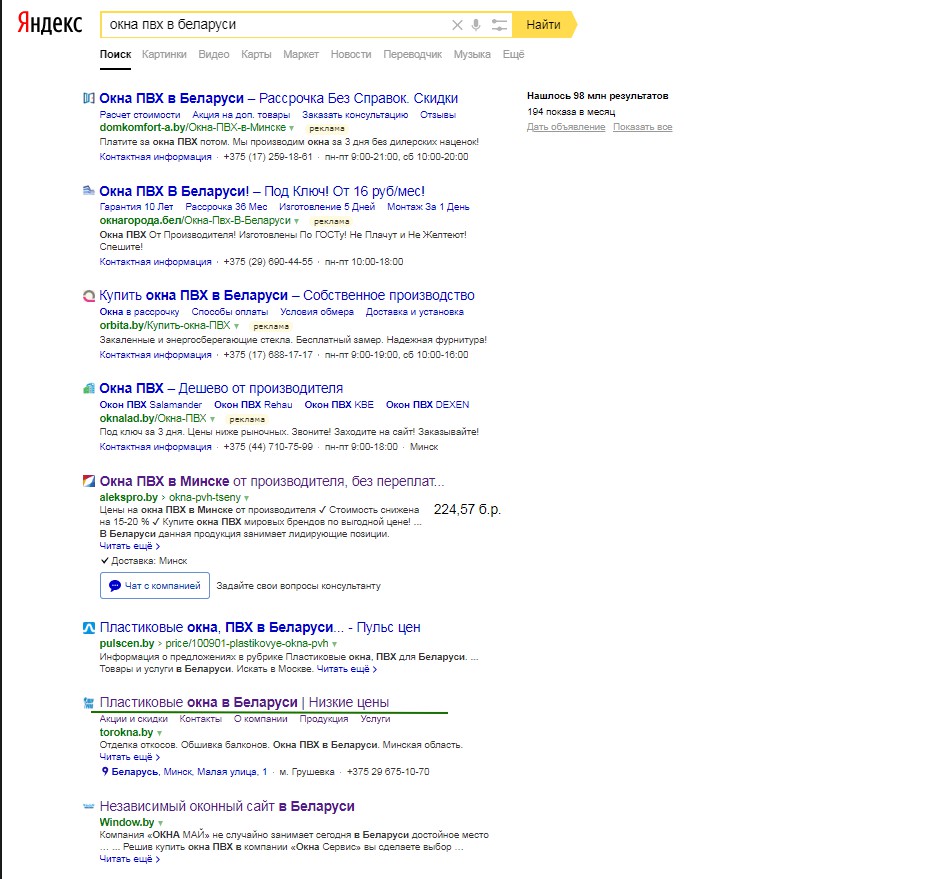Open the Ещё more services menu

tap(513, 54)
